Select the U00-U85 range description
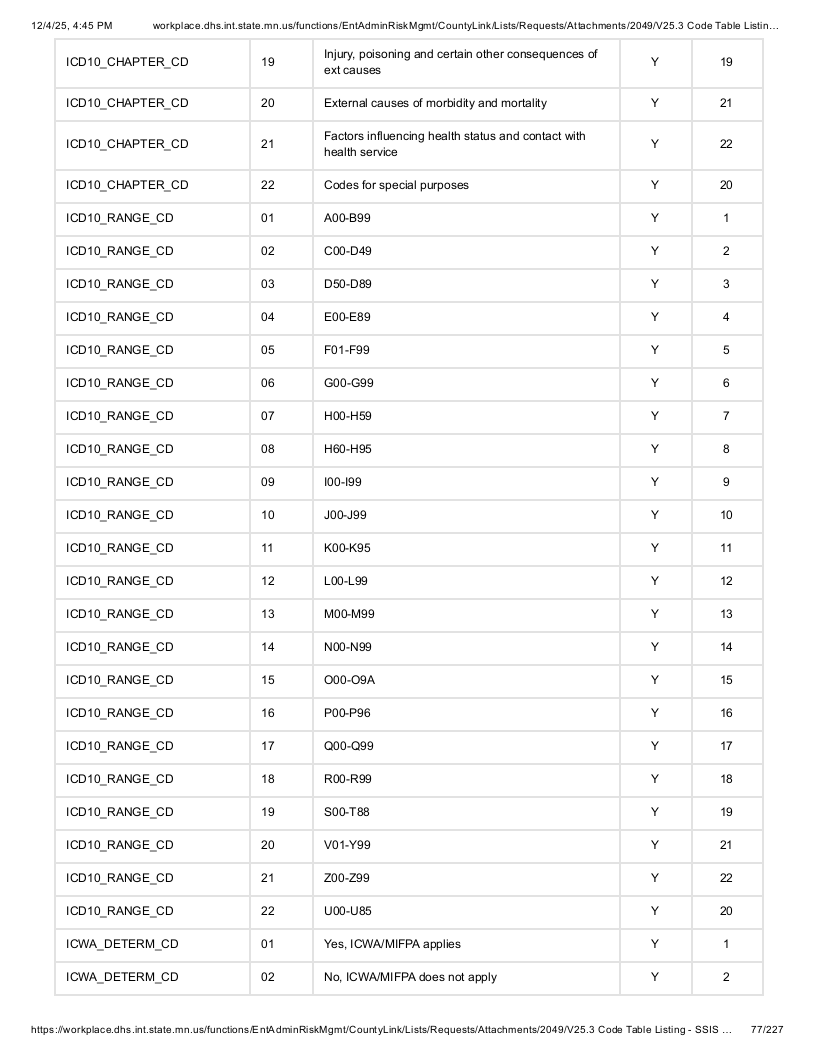The image size is (816, 1056). pos(466,911)
